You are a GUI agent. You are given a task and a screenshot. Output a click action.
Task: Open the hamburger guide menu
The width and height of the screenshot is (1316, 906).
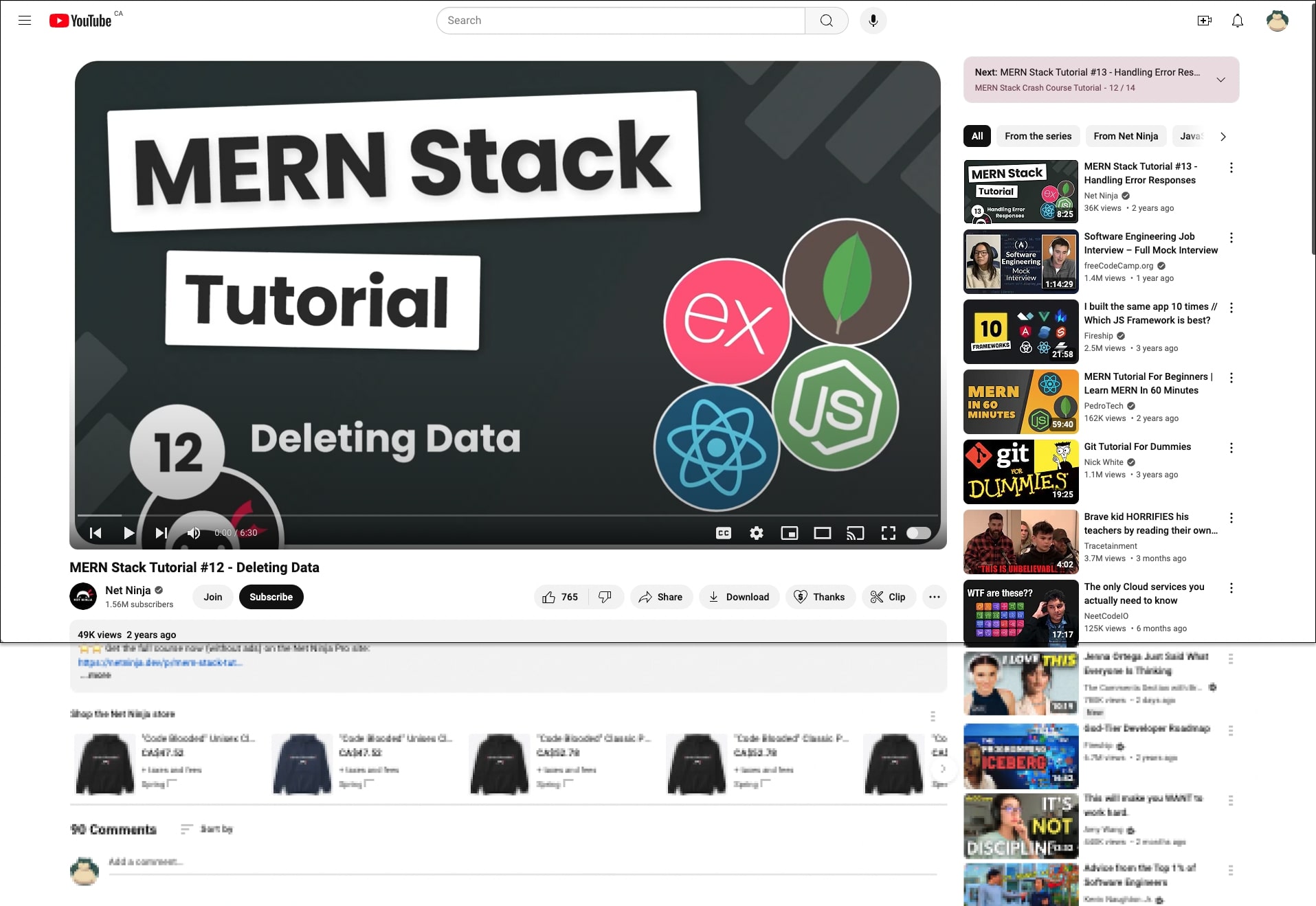[x=25, y=21]
